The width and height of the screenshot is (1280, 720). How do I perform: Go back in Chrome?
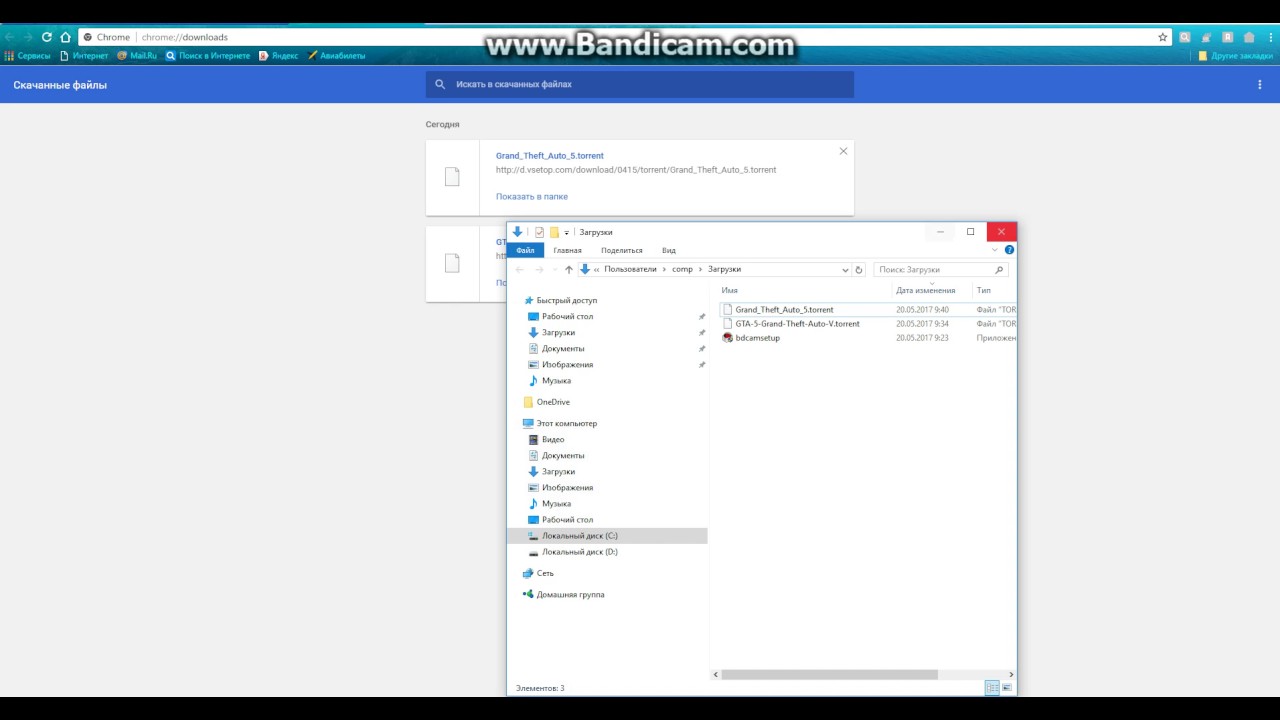click(x=9, y=37)
